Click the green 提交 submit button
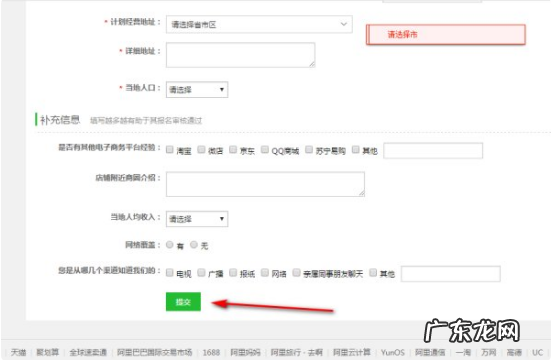Viewport: 558px width, 360px height. tap(183, 302)
